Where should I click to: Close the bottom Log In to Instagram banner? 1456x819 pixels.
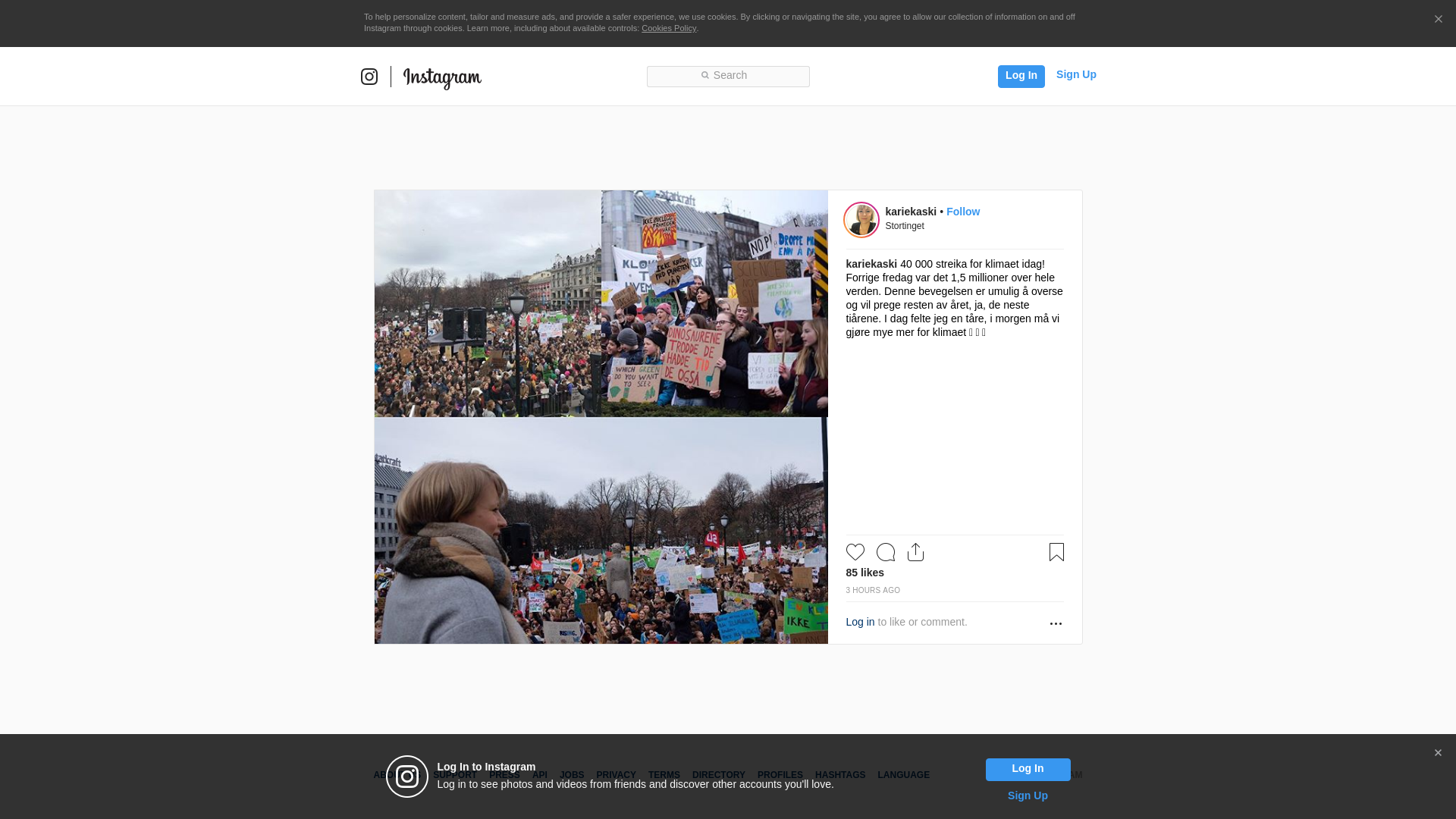pyautogui.click(x=1438, y=753)
